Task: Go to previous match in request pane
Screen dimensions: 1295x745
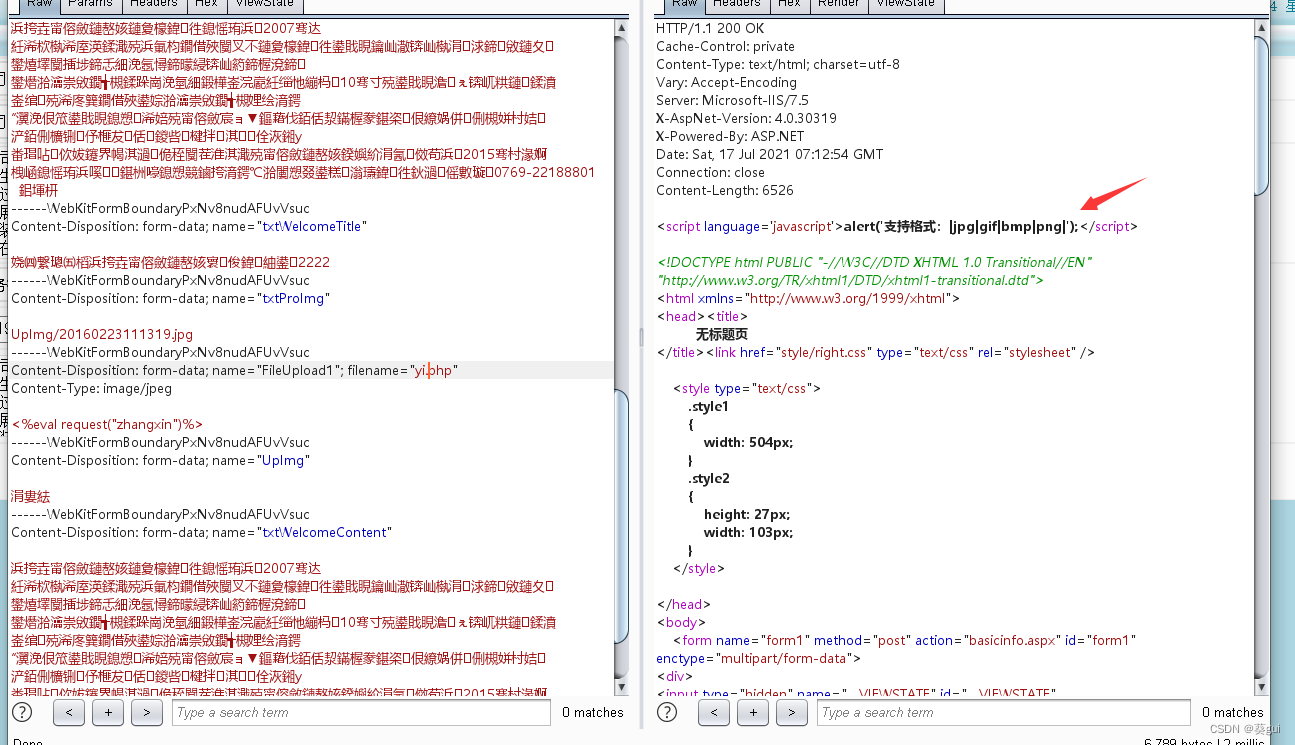Action: pos(69,712)
